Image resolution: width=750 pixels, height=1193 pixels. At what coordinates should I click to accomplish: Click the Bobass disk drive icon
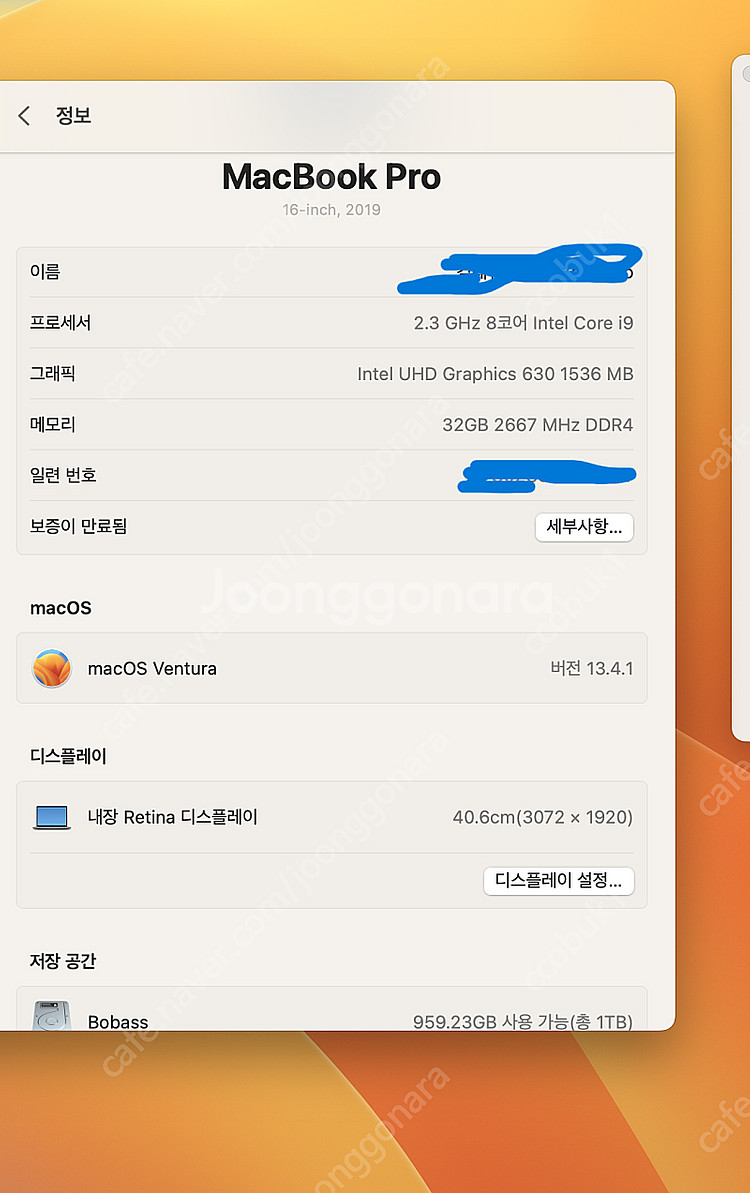[52, 1016]
